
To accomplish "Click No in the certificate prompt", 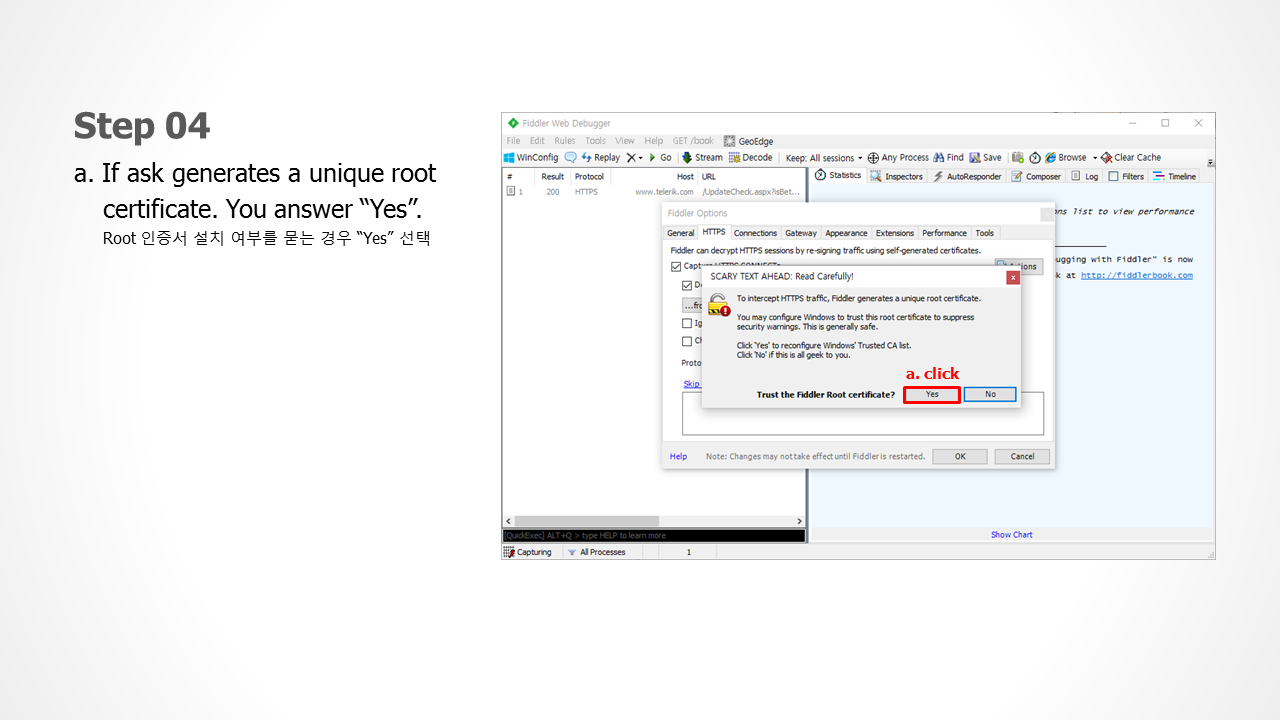I will (990, 394).
